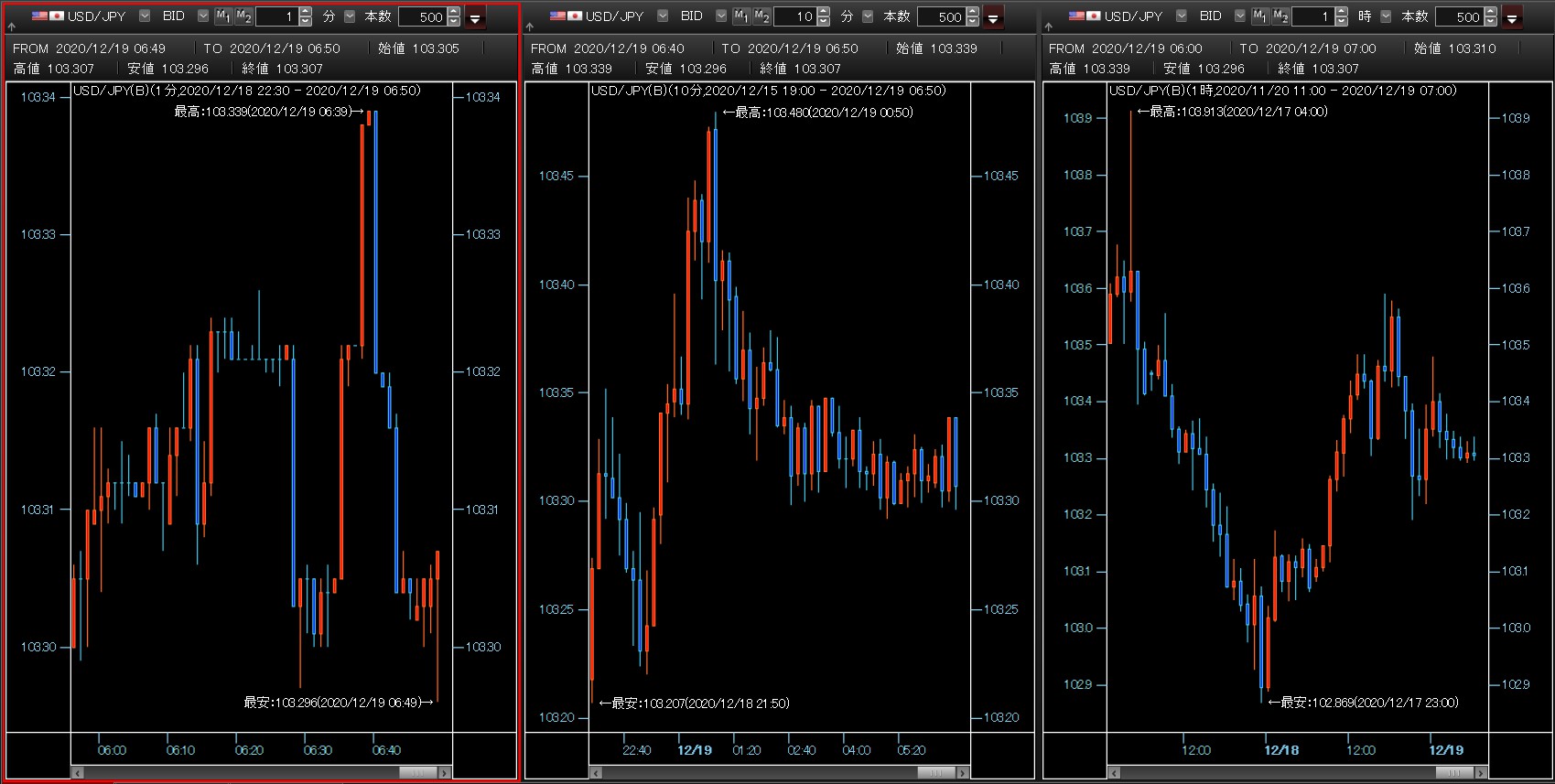Image resolution: width=1555 pixels, height=784 pixels.
Task: Click the left scroll arrow under the 1時 chart
Action: pyautogui.click(x=1114, y=773)
